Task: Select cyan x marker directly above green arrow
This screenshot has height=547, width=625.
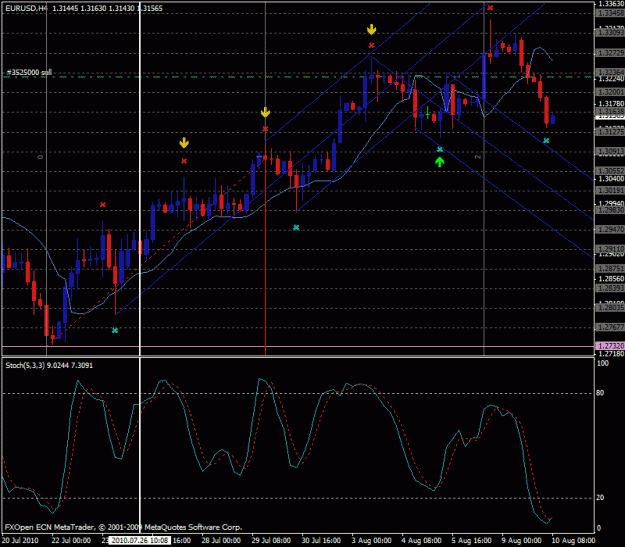Action: coord(440,150)
